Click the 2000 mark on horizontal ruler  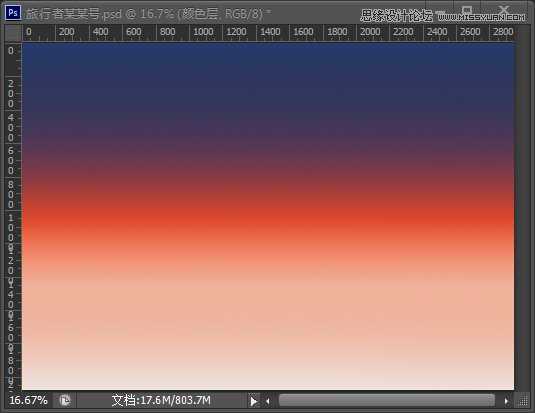pos(370,32)
